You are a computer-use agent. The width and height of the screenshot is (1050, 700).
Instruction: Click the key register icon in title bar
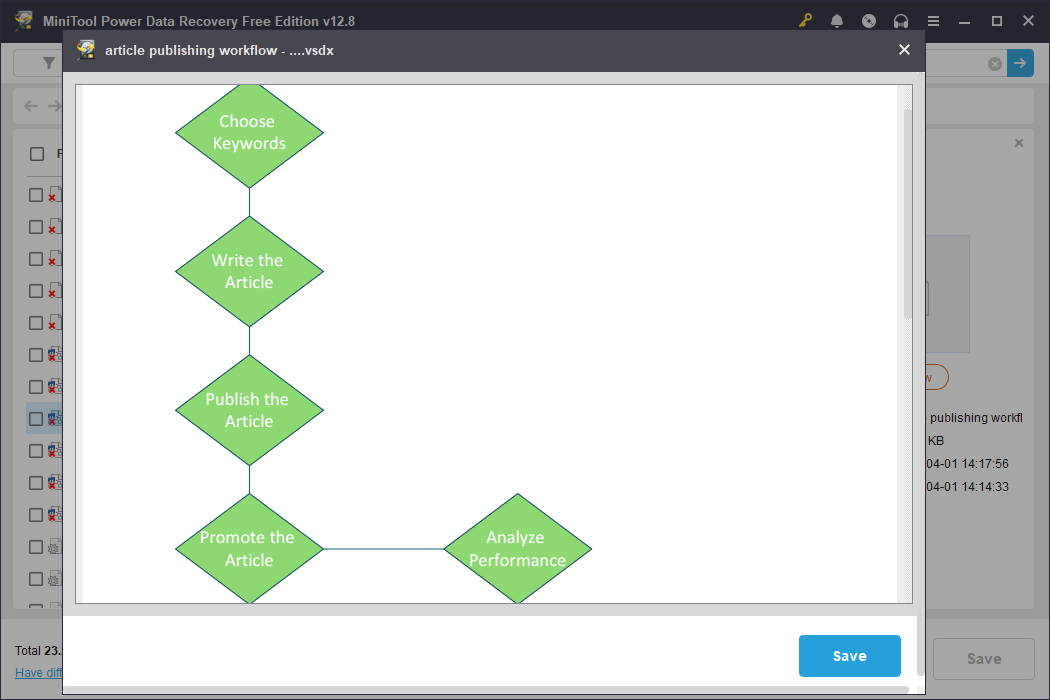[x=805, y=21]
